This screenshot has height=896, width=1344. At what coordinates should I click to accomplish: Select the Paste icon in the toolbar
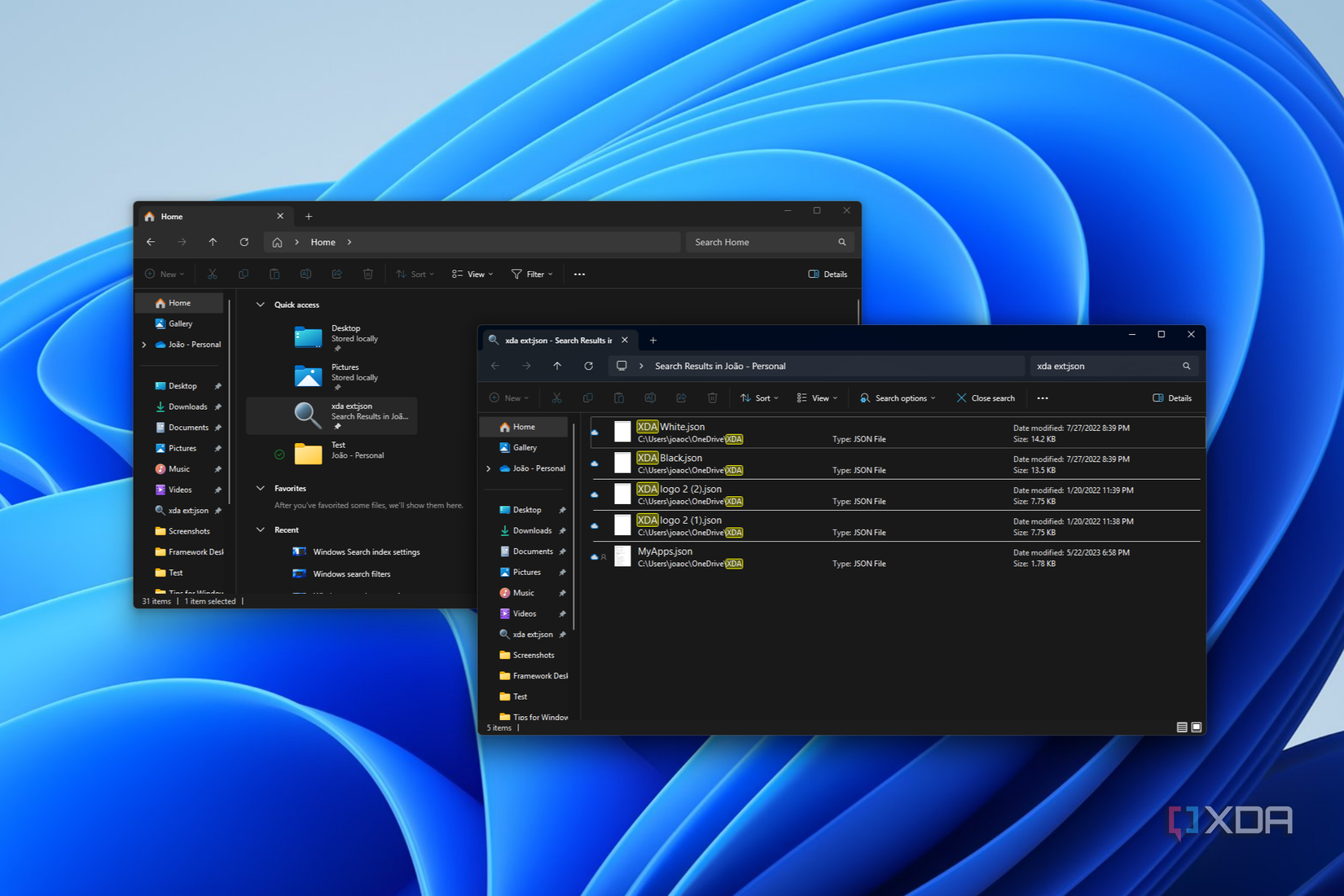(x=619, y=397)
